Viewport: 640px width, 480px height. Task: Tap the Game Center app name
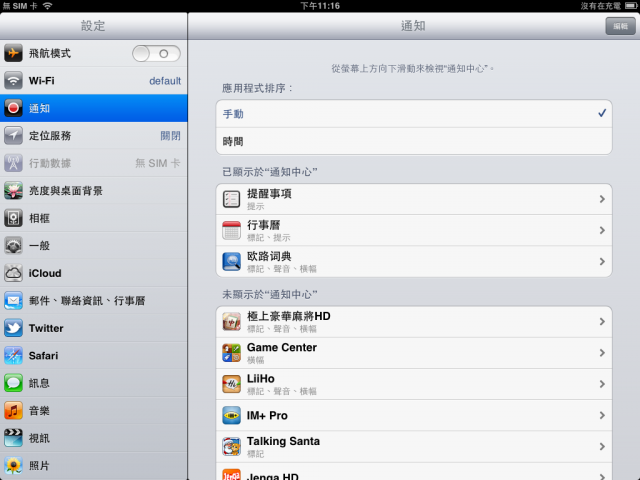point(282,347)
